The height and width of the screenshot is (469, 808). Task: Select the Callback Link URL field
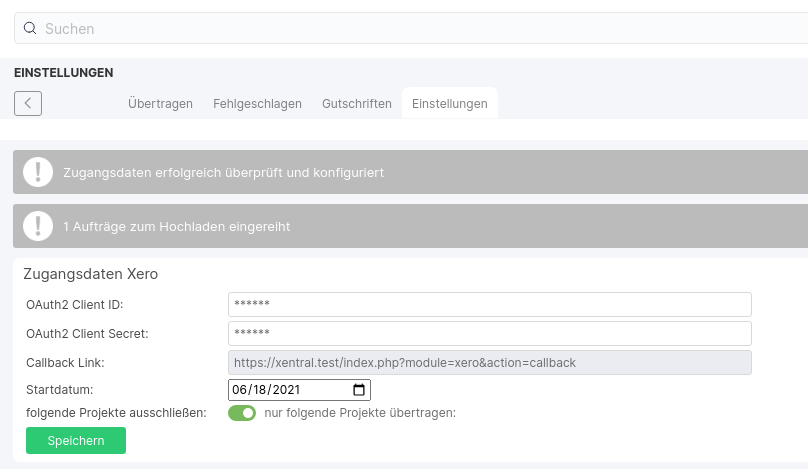point(489,362)
